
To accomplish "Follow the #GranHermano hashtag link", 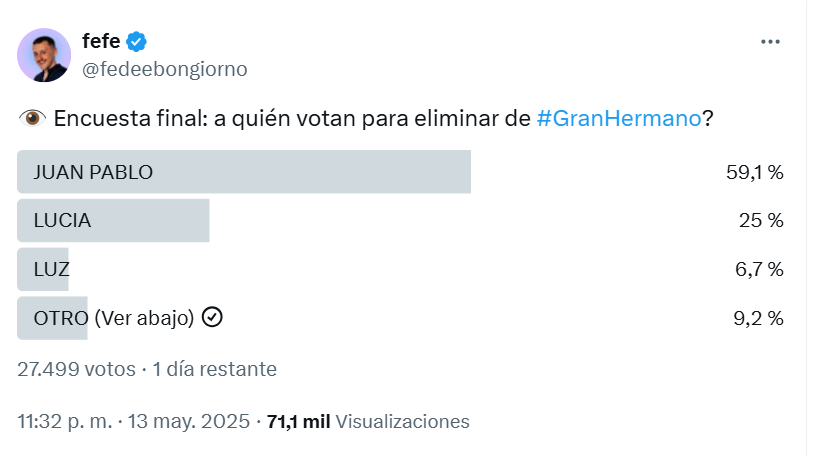I will point(619,118).
